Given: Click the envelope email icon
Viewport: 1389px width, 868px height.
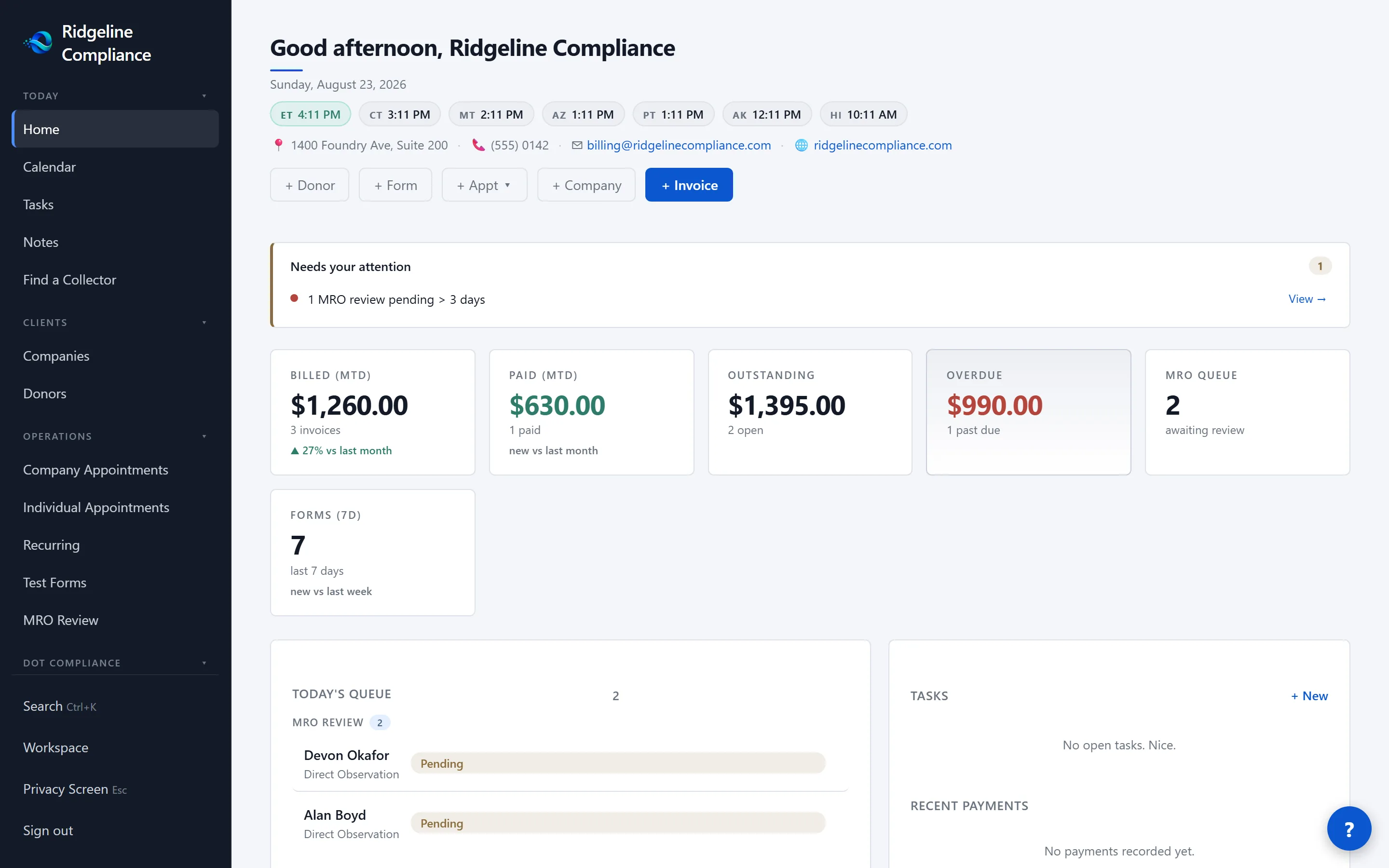Looking at the screenshot, I should pos(577,145).
